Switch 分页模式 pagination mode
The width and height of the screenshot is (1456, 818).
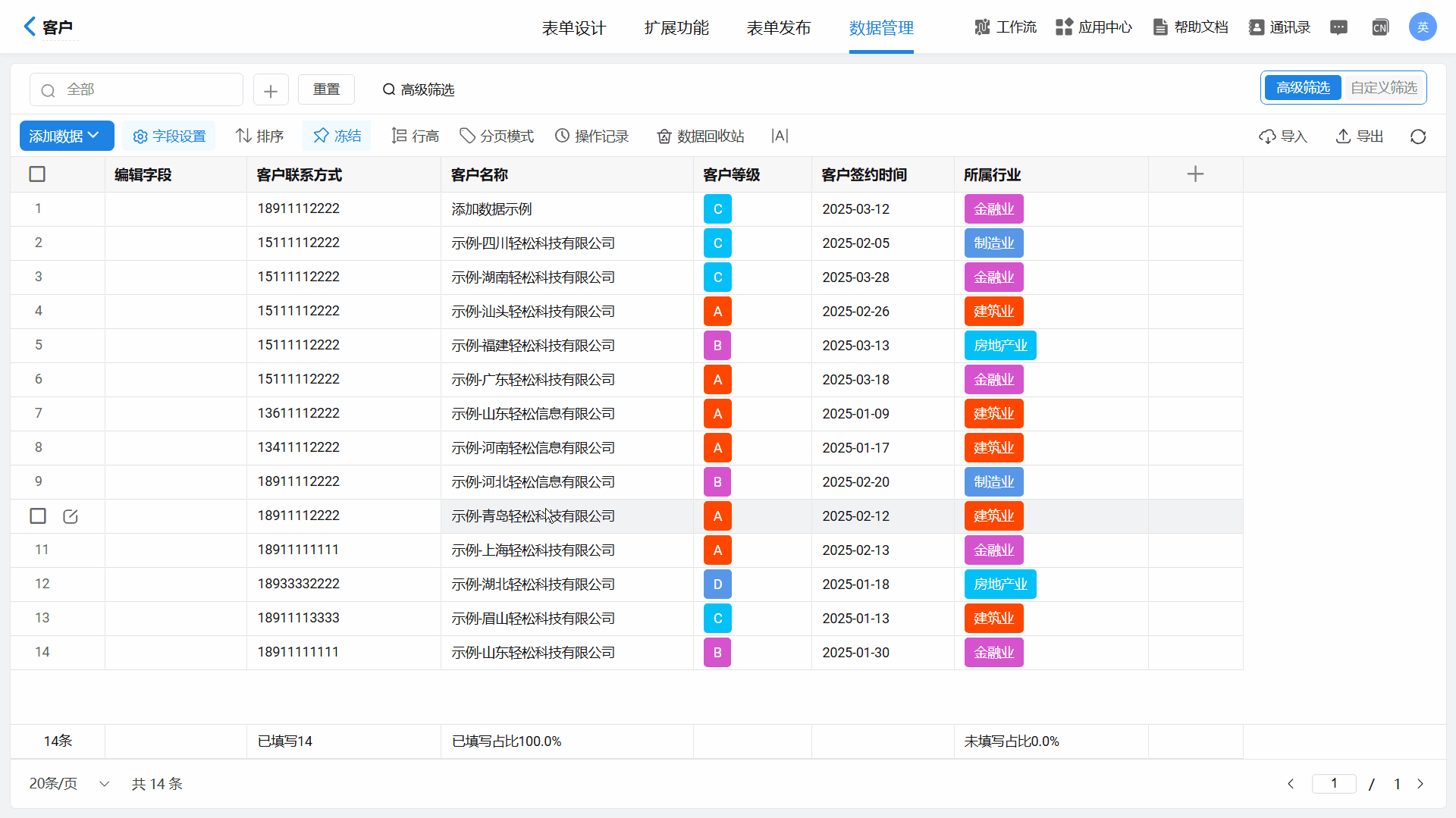coord(497,136)
